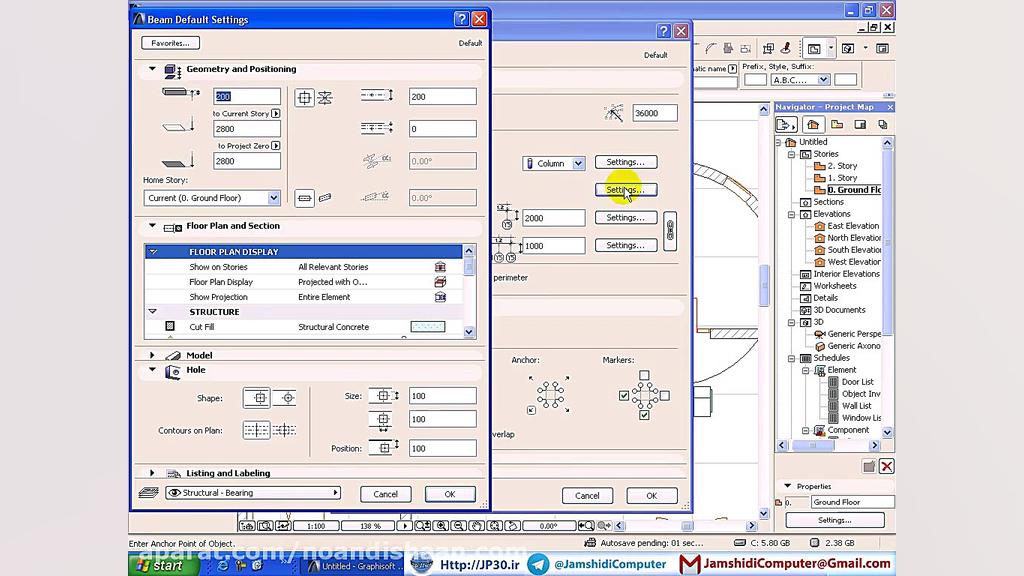Click Settings... in Navigator Properties
The width and height of the screenshot is (1024, 576).
point(835,520)
